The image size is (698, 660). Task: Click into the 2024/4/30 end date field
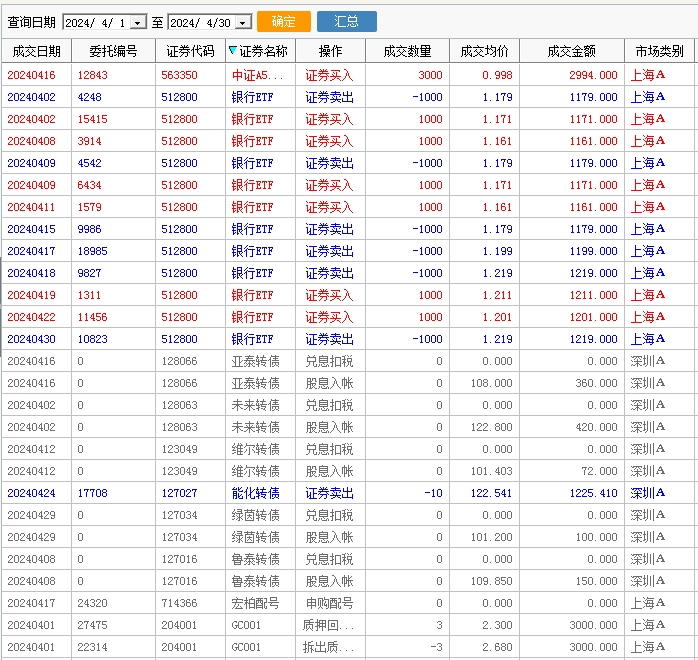[x=200, y=23]
